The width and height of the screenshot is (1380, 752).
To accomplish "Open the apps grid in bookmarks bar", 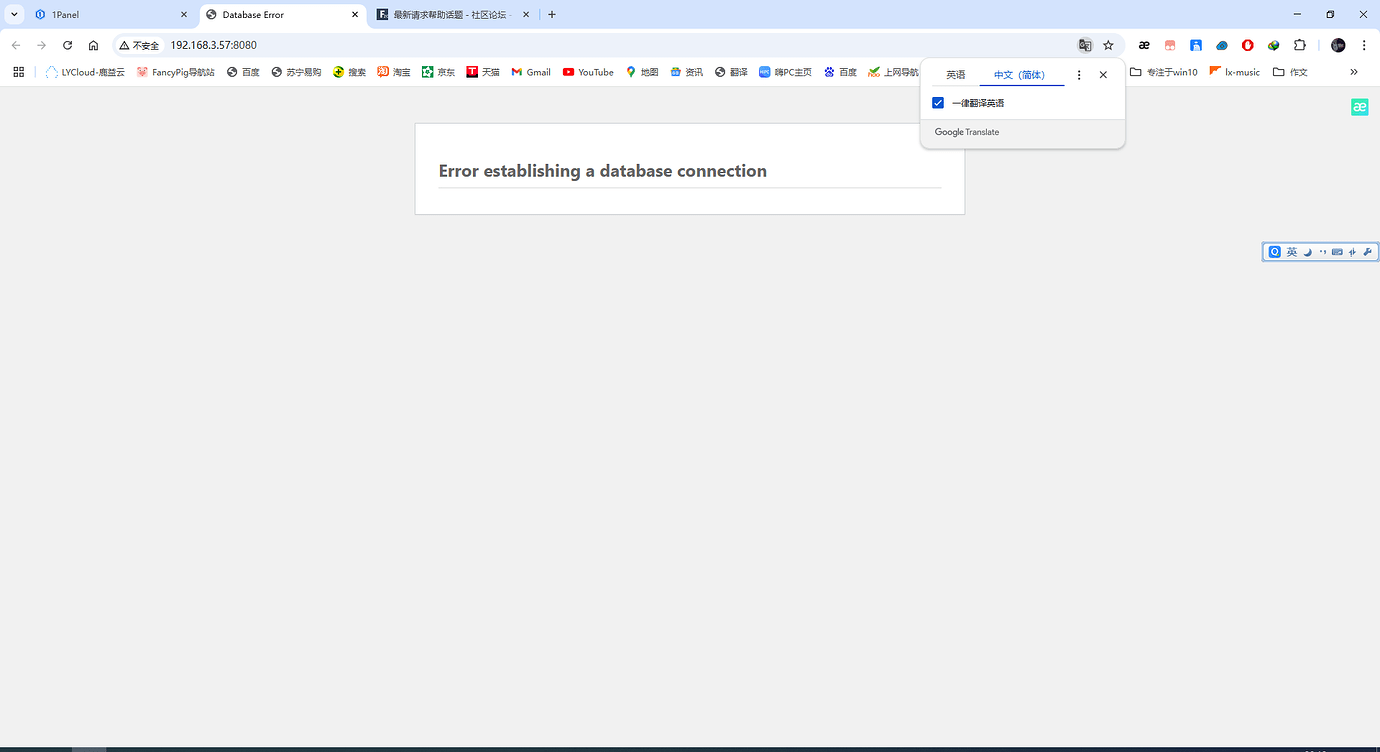I will tap(18, 72).
